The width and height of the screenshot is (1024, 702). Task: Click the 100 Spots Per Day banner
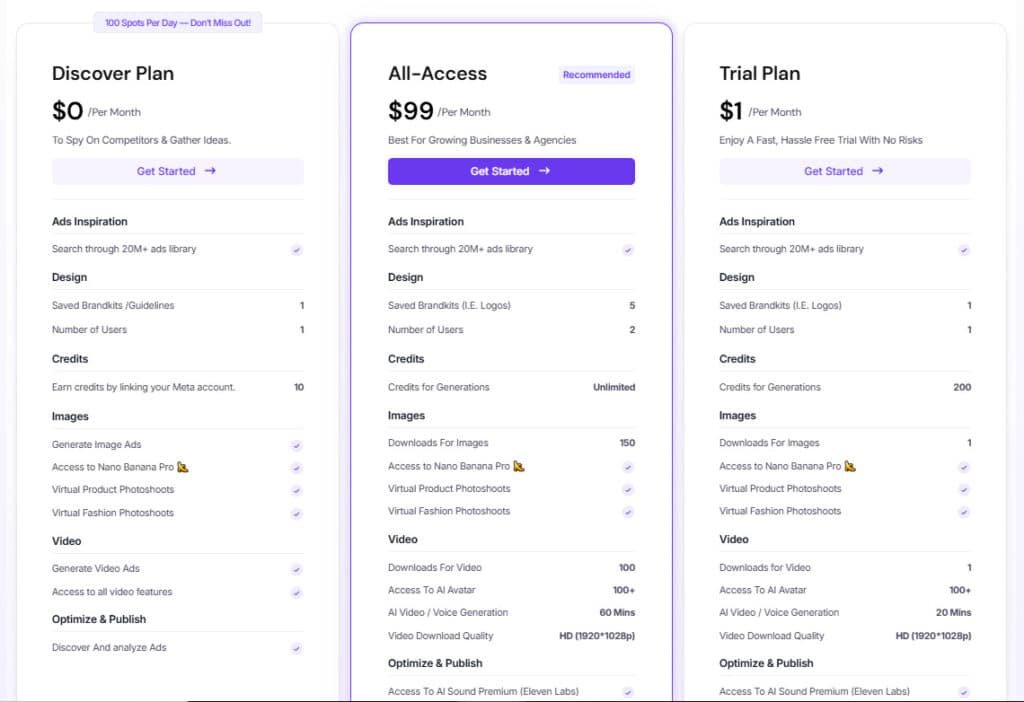(177, 22)
